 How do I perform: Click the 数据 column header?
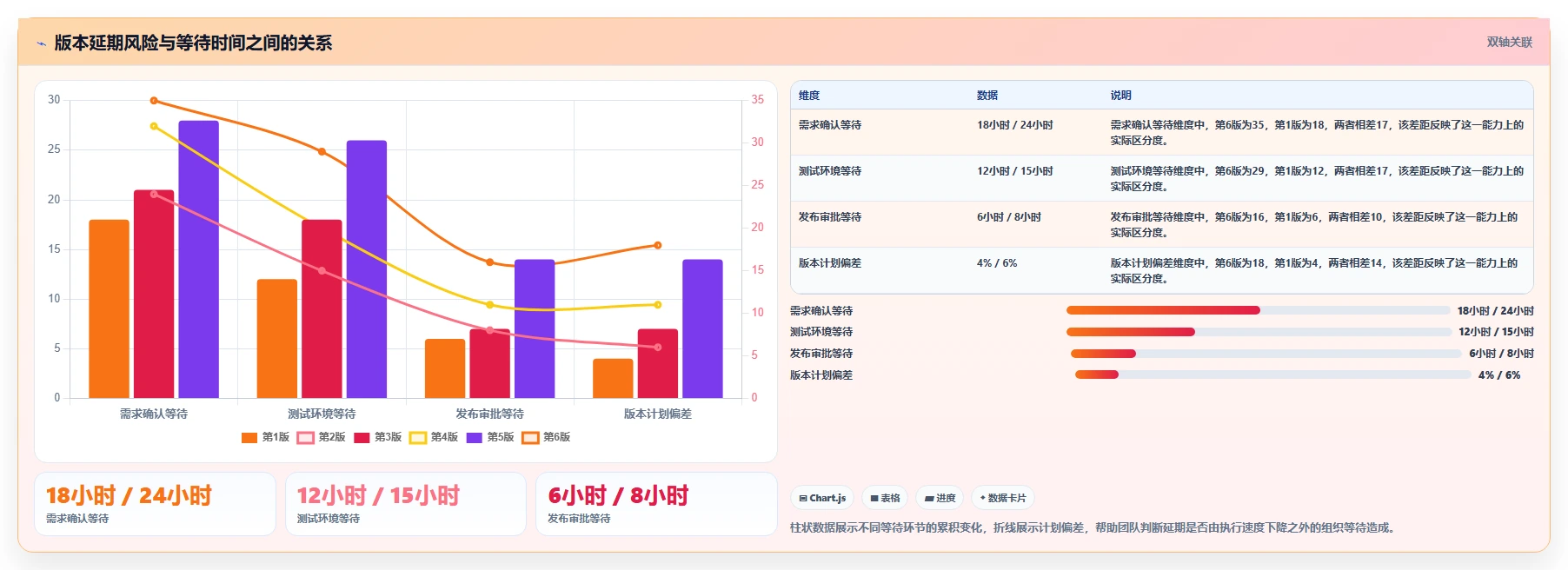(987, 96)
